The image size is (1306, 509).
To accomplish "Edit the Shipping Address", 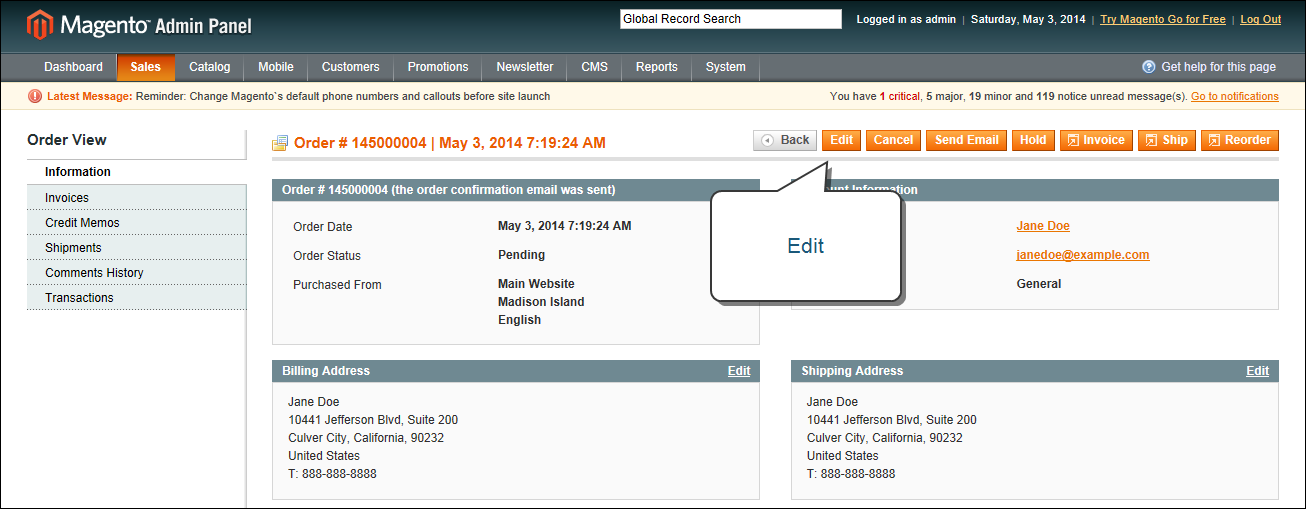I will click(x=1257, y=371).
